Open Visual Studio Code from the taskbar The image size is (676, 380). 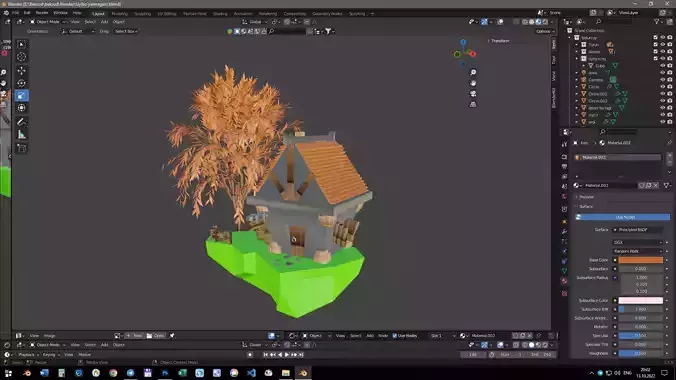[251, 373]
